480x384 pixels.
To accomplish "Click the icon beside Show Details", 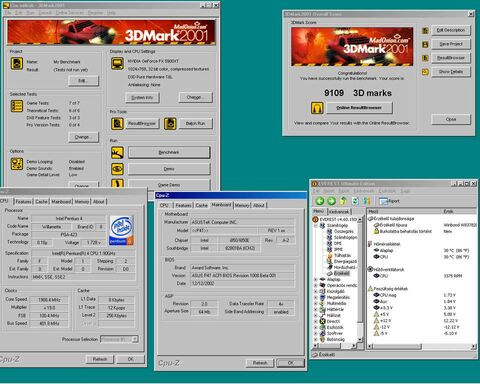I will pyautogui.click(x=425, y=72).
